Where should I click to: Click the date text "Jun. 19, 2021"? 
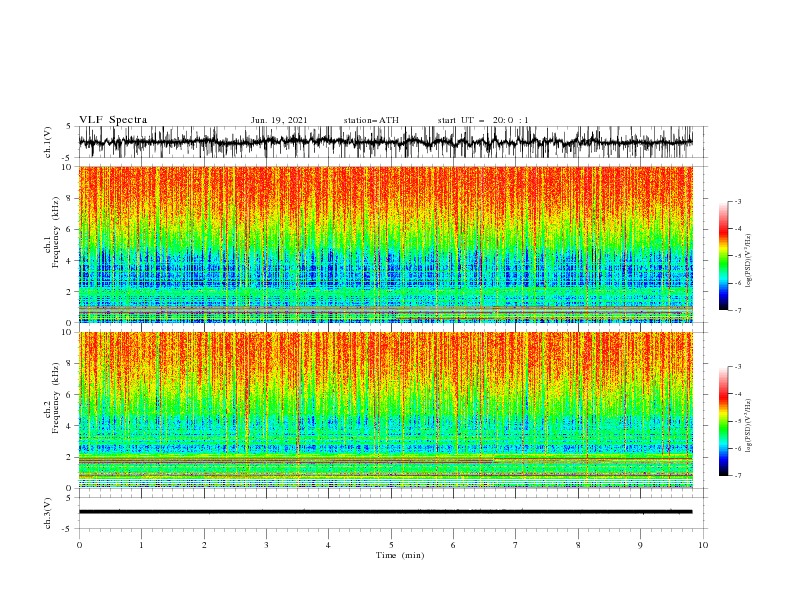coord(279,120)
